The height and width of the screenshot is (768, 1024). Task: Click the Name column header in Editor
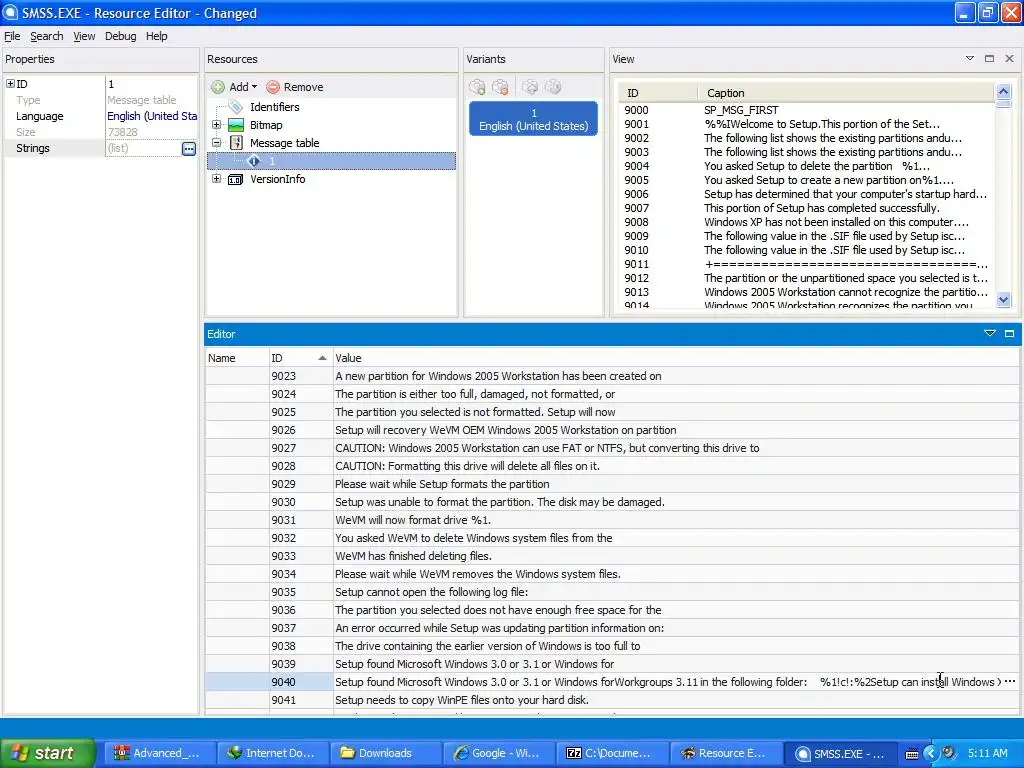coord(236,358)
